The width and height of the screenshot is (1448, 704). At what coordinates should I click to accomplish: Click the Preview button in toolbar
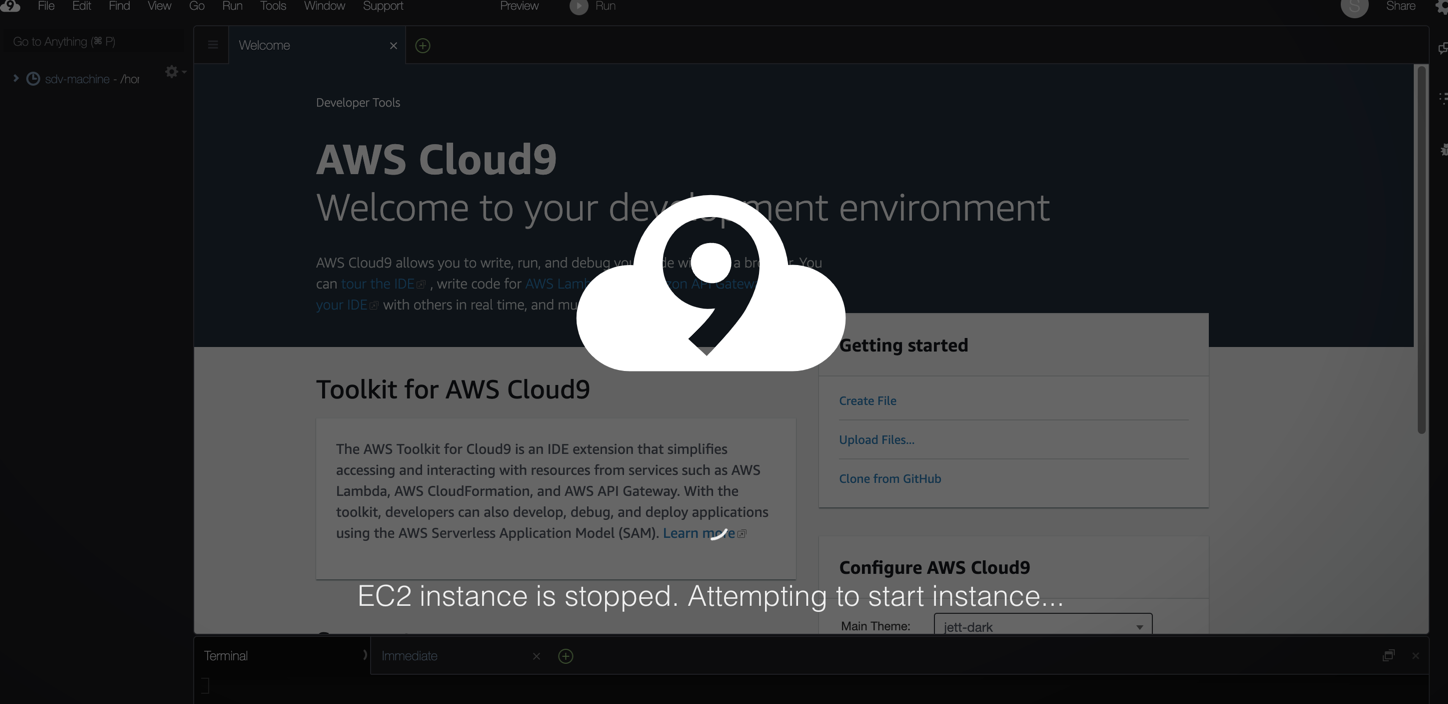click(x=519, y=6)
